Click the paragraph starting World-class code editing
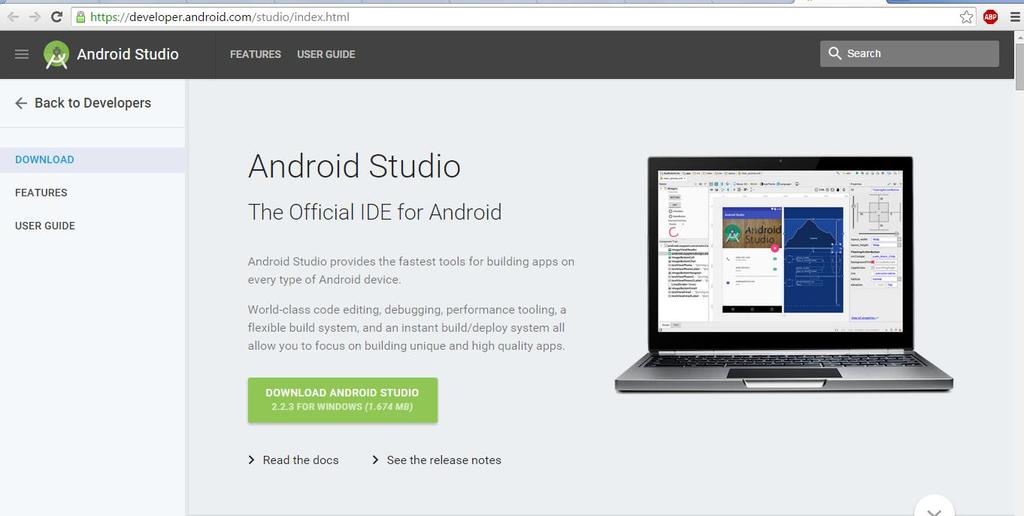 [x=407, y=328]
